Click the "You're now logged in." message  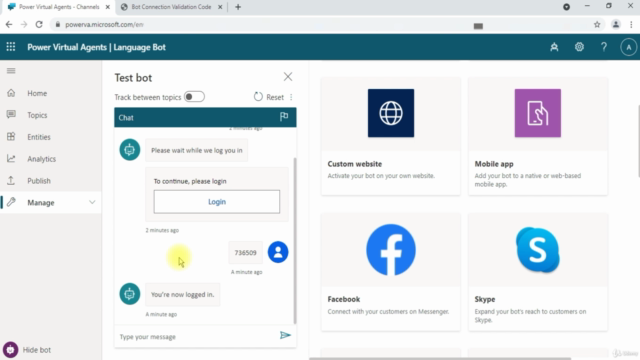coord(182,294)
